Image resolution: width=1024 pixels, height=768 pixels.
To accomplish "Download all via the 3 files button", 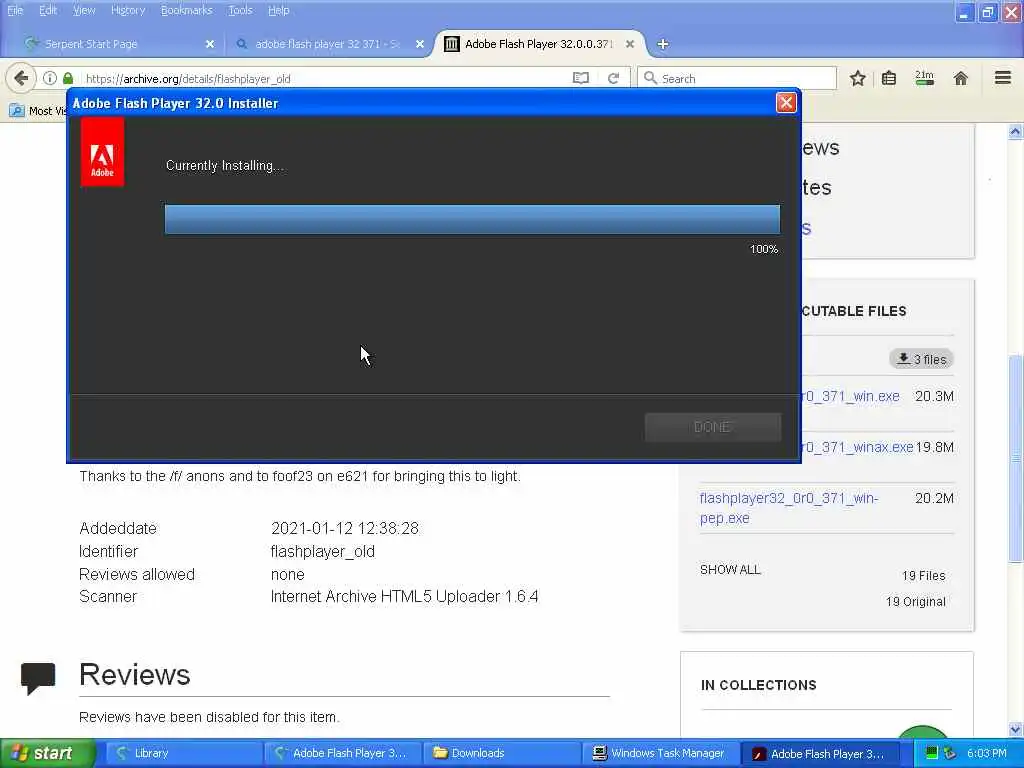I will [x=921, y=359].
